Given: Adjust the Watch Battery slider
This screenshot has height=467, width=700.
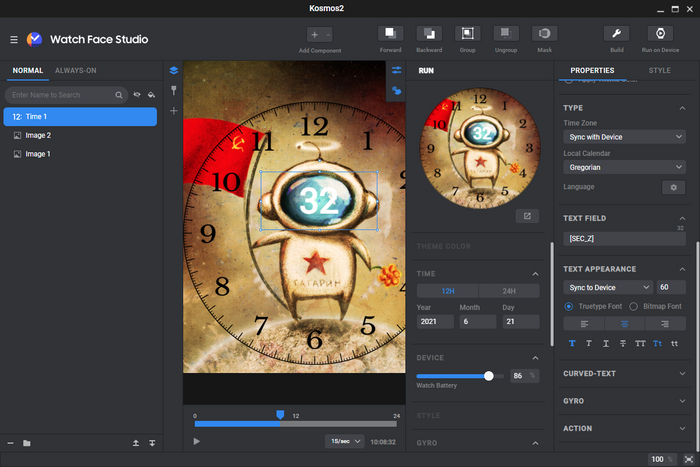Looking at the screenshot, I should [489, 376].
